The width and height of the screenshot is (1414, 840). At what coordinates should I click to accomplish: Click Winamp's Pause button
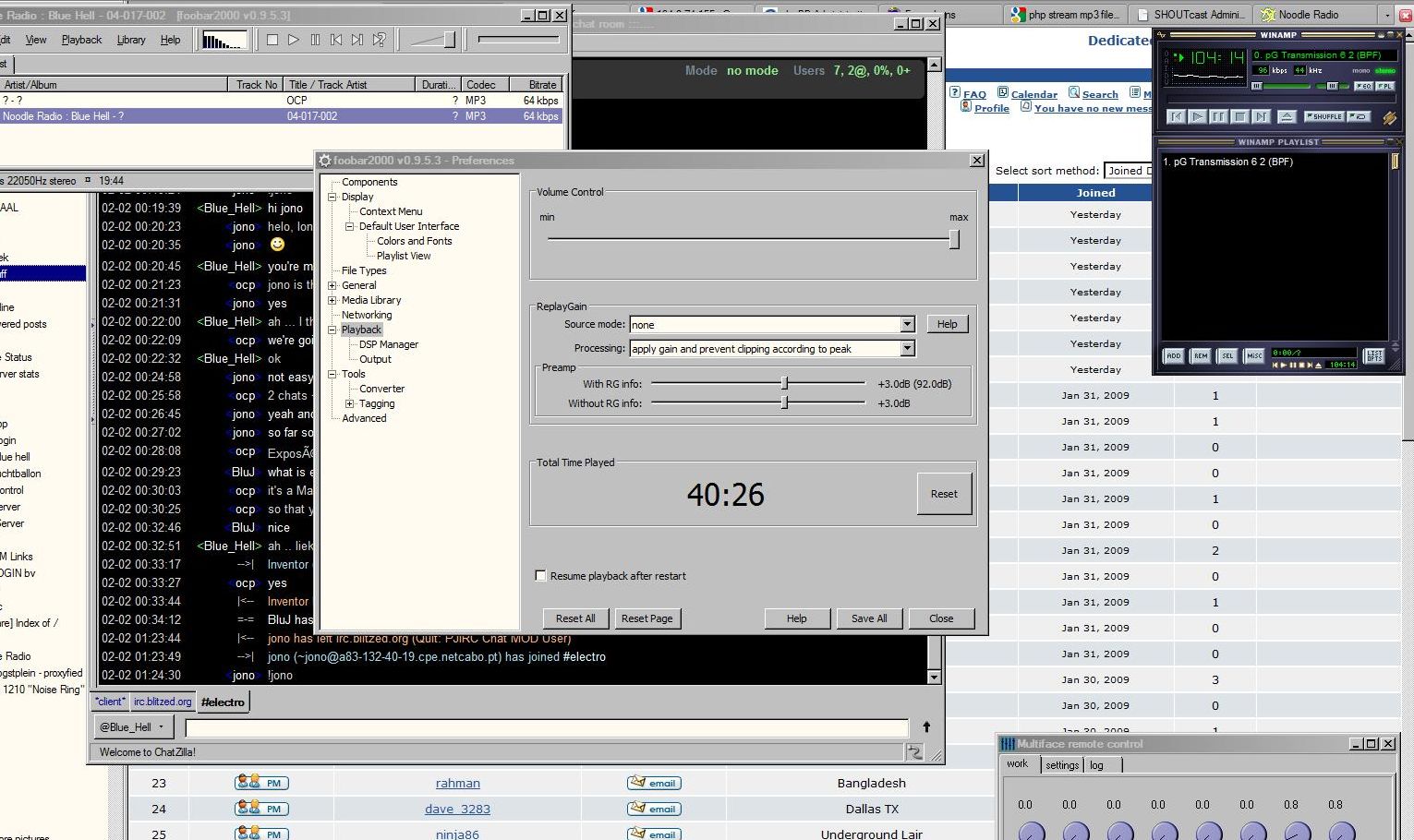pos(1218,116)
